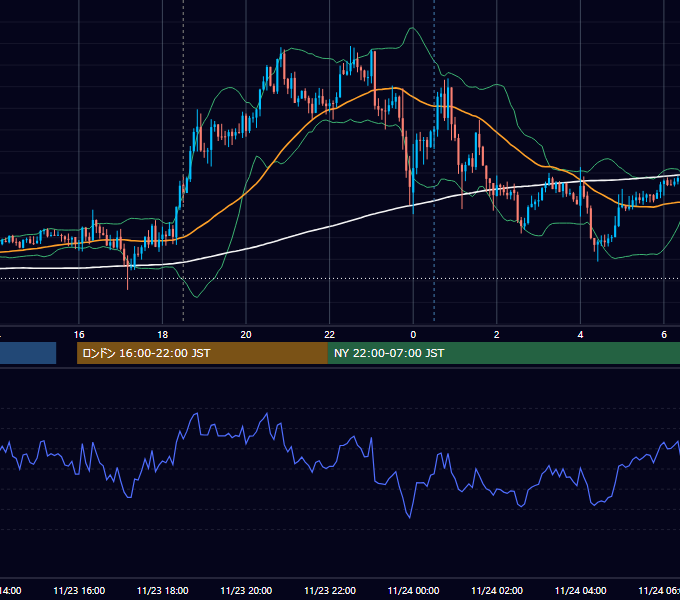The width and height of the screenshot is (680, 600).
Task: Click hour label 22 on price chart axis
Action: click(330, 335)
